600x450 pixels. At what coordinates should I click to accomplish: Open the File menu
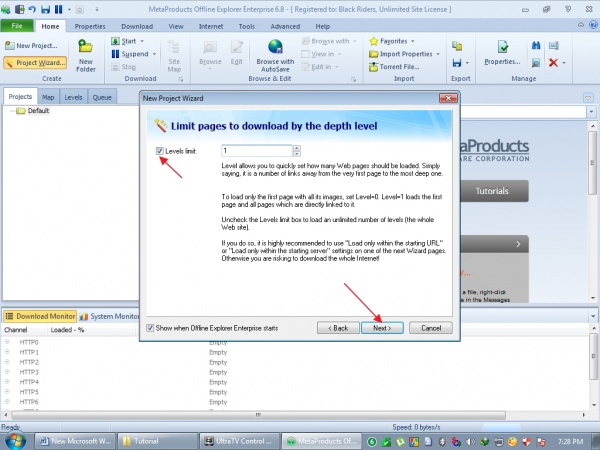17,26
